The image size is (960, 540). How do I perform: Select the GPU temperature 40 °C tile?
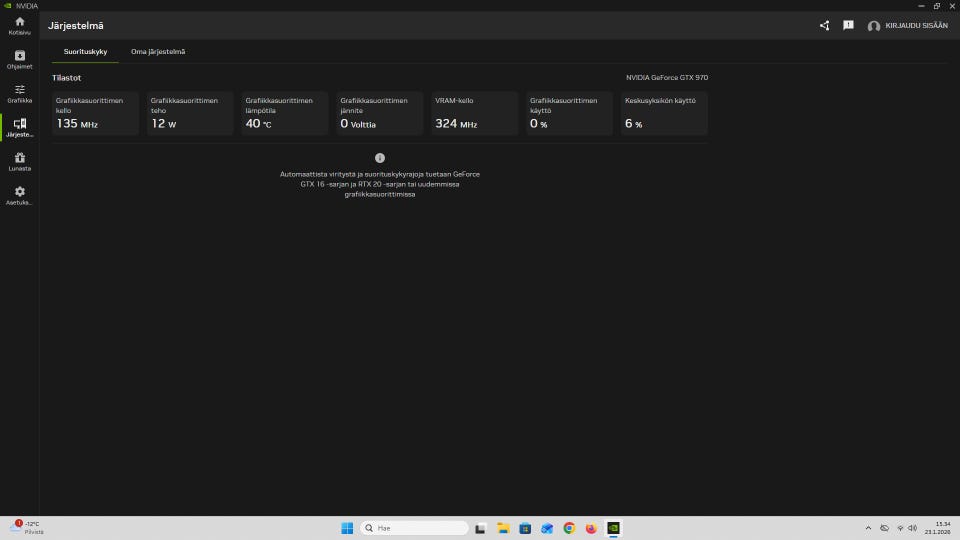coord(284,113)
